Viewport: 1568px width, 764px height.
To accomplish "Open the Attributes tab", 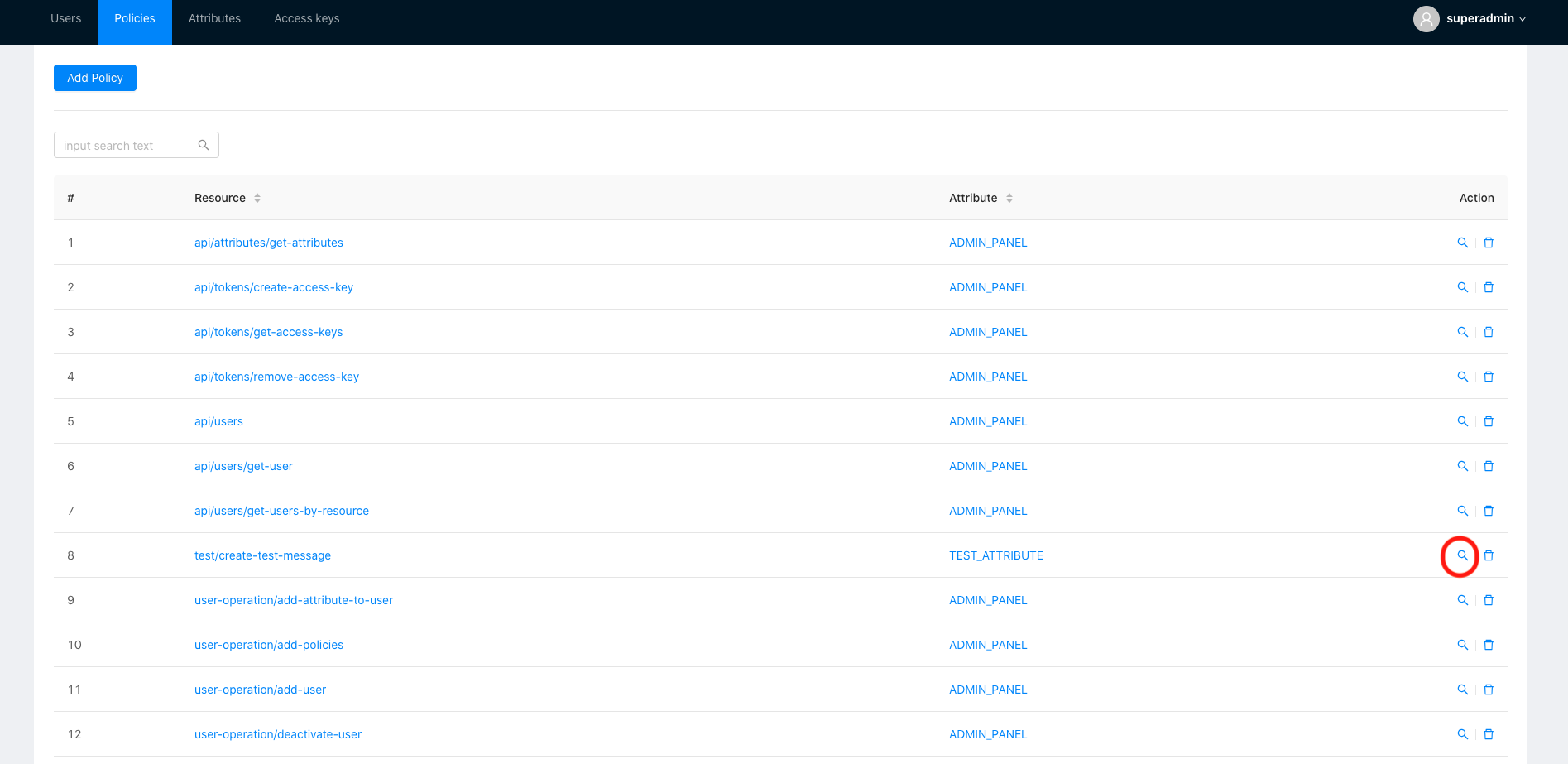I will coord(214,18).
